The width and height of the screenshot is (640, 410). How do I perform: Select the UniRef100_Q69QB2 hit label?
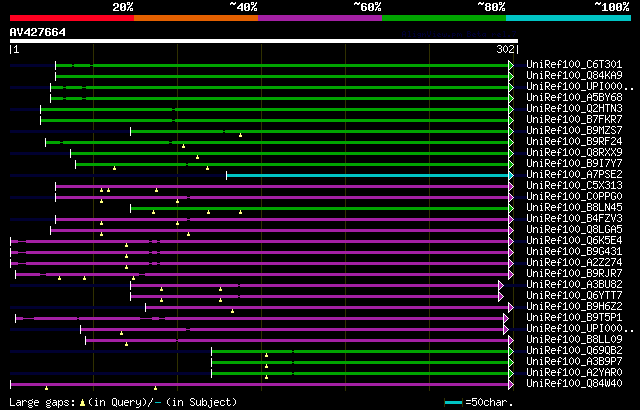tap(574, 351)
